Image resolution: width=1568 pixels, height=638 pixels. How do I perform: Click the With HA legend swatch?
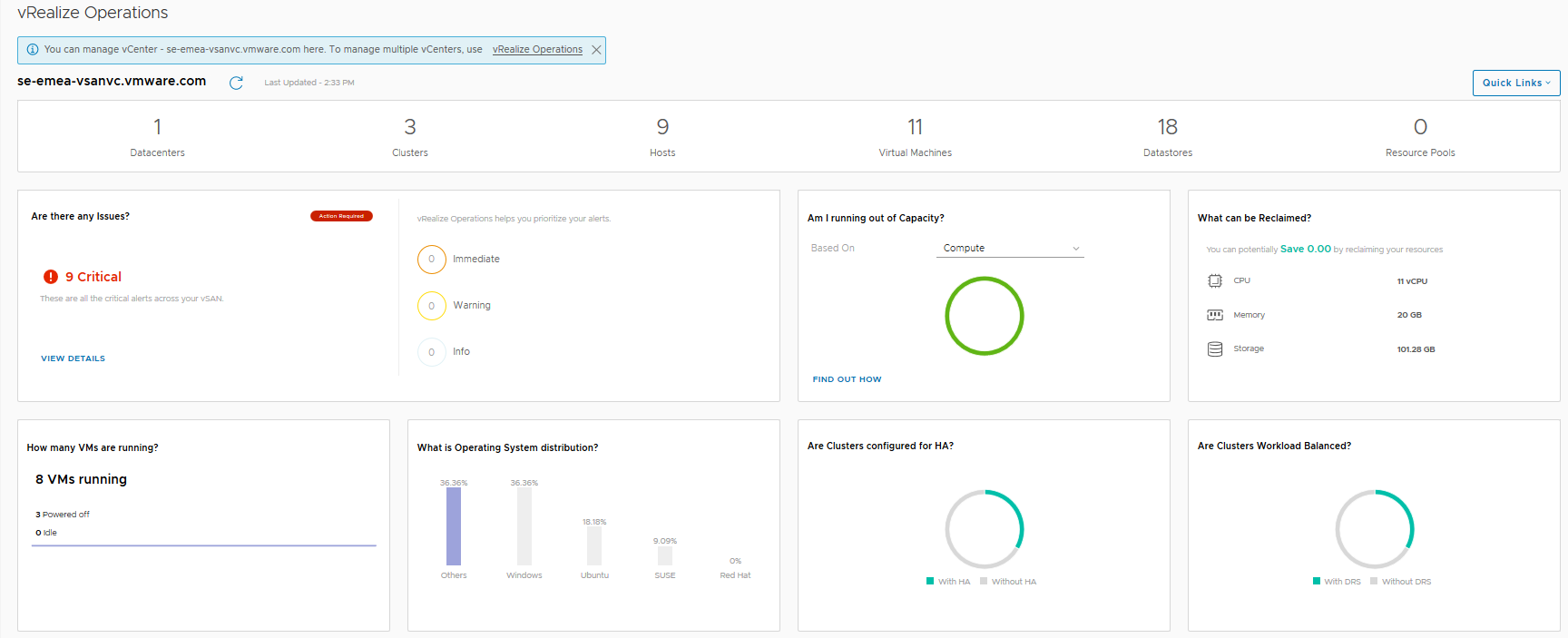point(930,581)
